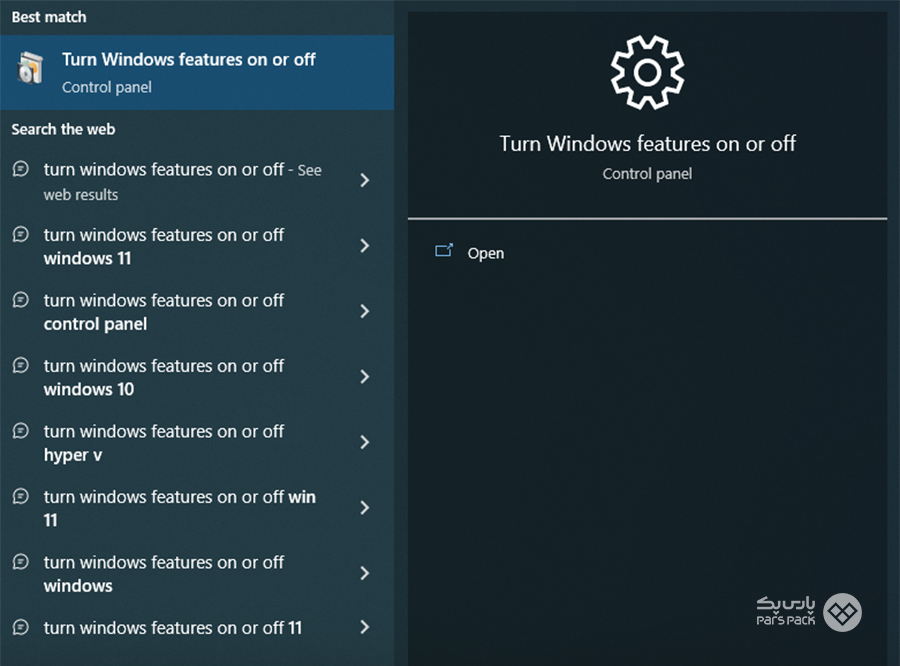Screen dimensions: 900x666
Task: Expand the 'windows 11' suggestion chevron
Action: click(364, 246)
